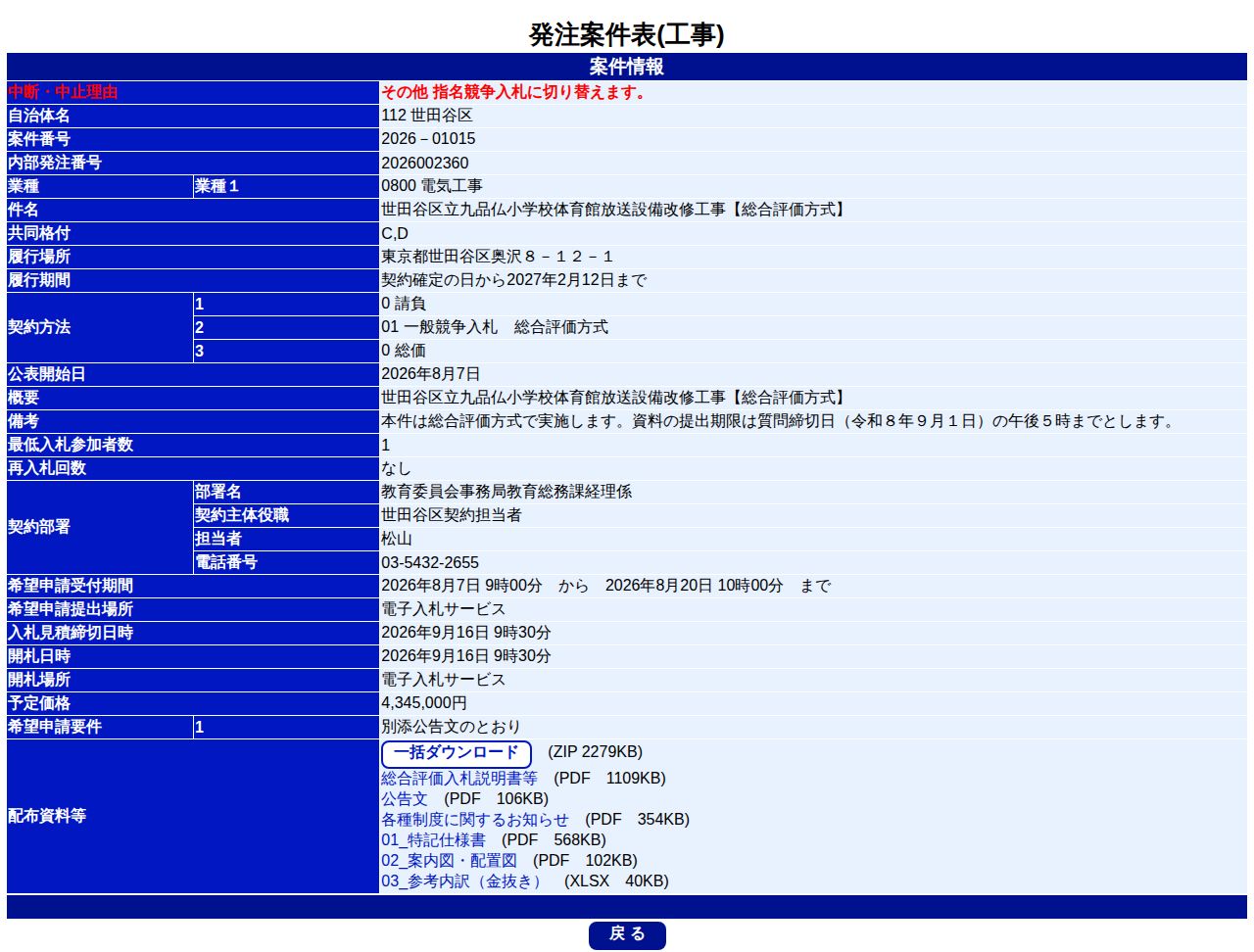Select the text (ZIP 2279KB)
This screenshot has height=952, width=1254.
(x=596, y=751)
